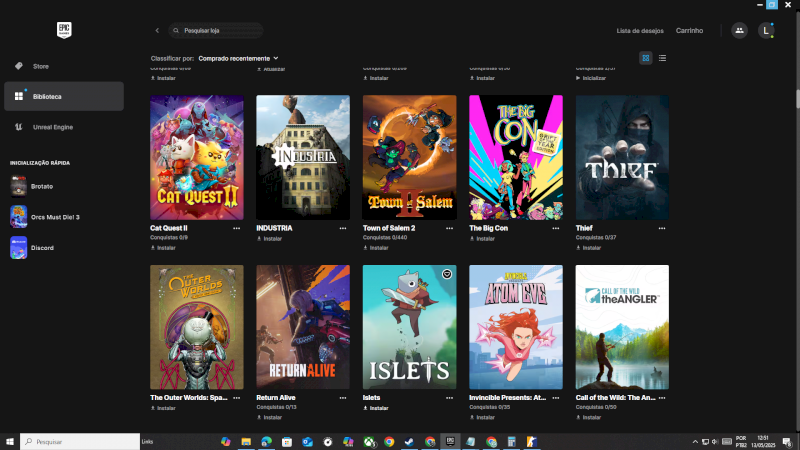Open options menu for Cat Quest II
Screen dimensions: 800x450
[237, 228]
